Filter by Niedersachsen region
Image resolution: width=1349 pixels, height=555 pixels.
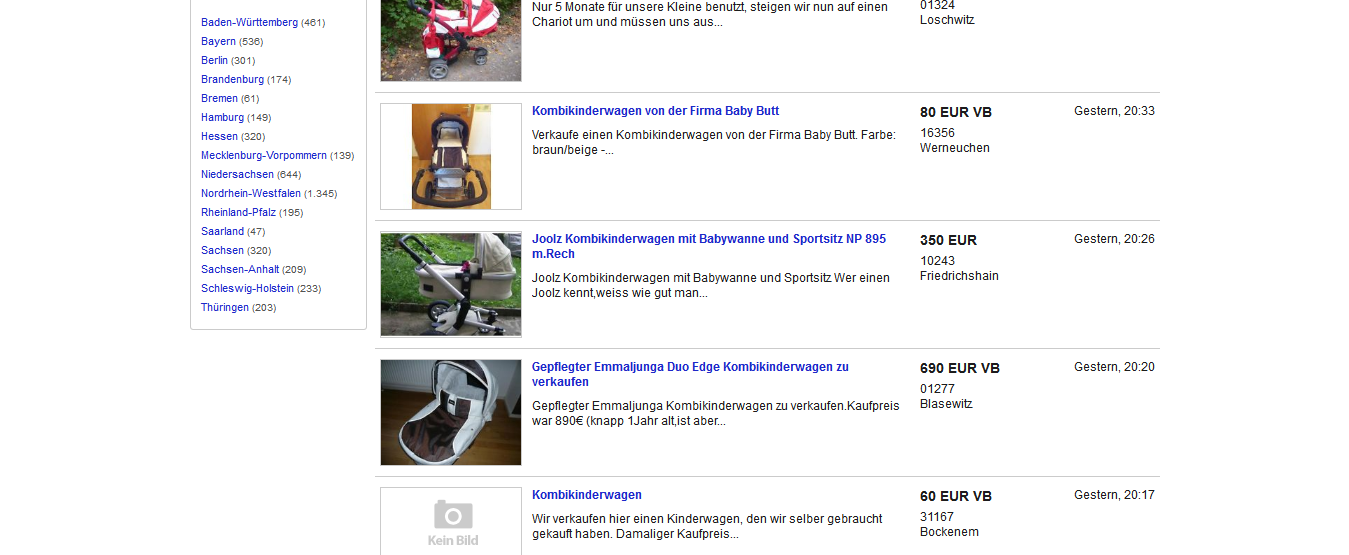click(237, 174)
